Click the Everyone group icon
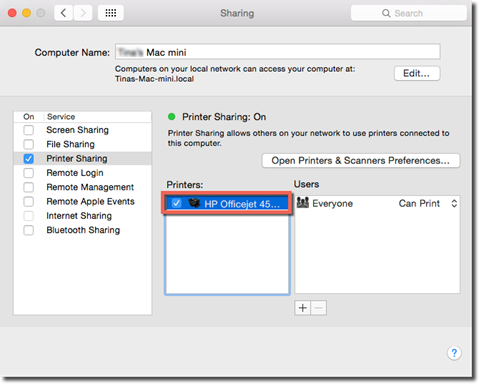This screenshot has width=479, height=384. tap(303, 202)
